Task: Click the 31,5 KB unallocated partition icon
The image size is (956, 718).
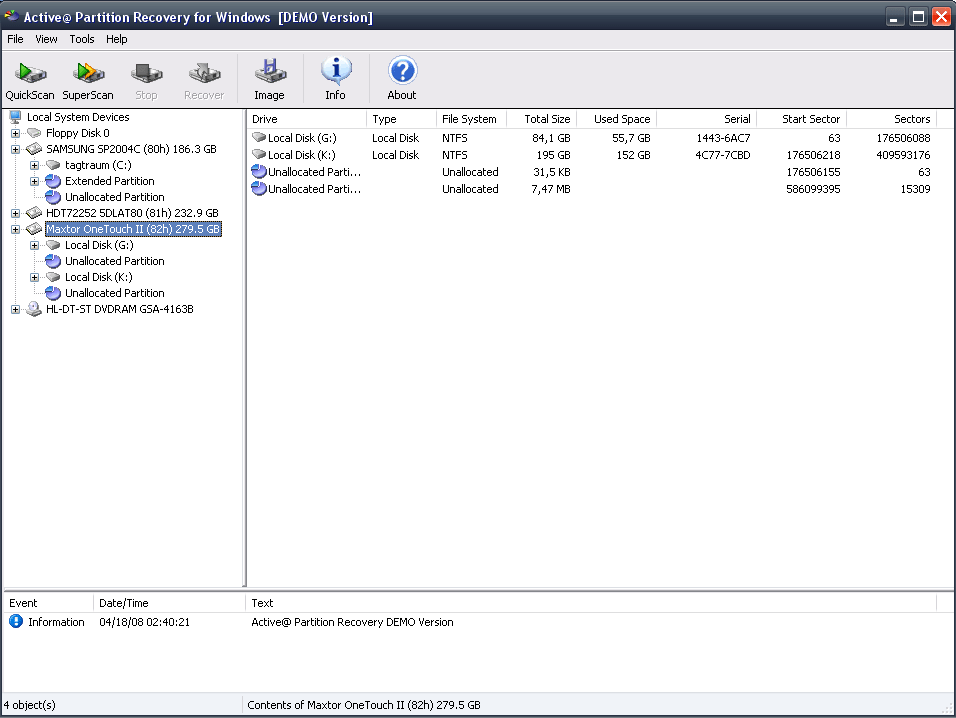Action: (x=259, y=172)
